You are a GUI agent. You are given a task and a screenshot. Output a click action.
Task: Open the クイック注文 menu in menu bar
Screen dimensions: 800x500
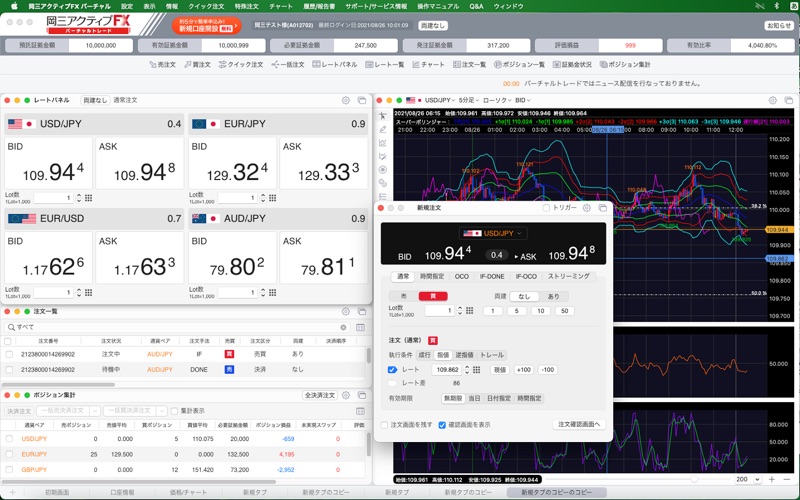[x=206, y=6]
